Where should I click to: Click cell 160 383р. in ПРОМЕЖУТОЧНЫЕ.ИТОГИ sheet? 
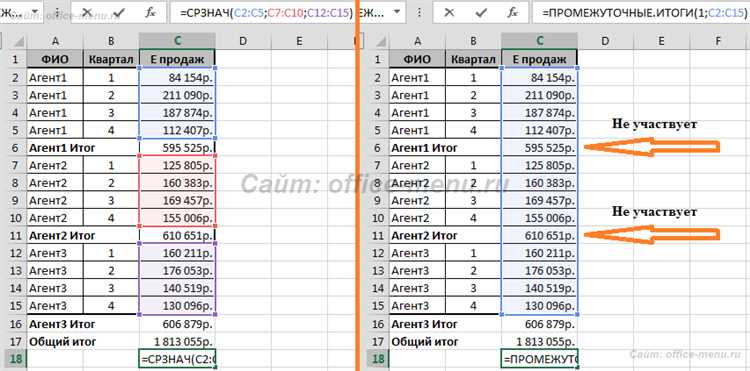coord(540,183)
